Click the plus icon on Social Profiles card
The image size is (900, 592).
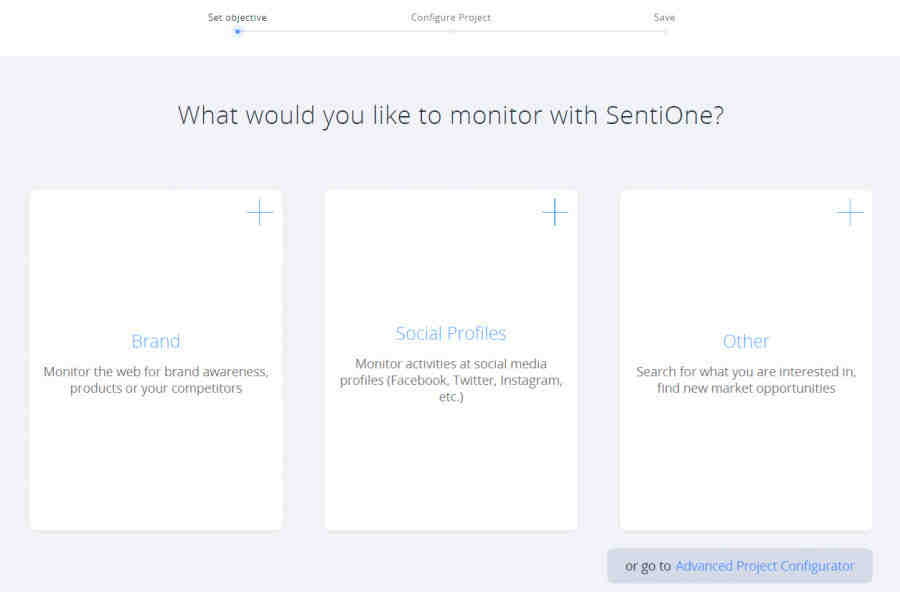(x=555, y=212)
